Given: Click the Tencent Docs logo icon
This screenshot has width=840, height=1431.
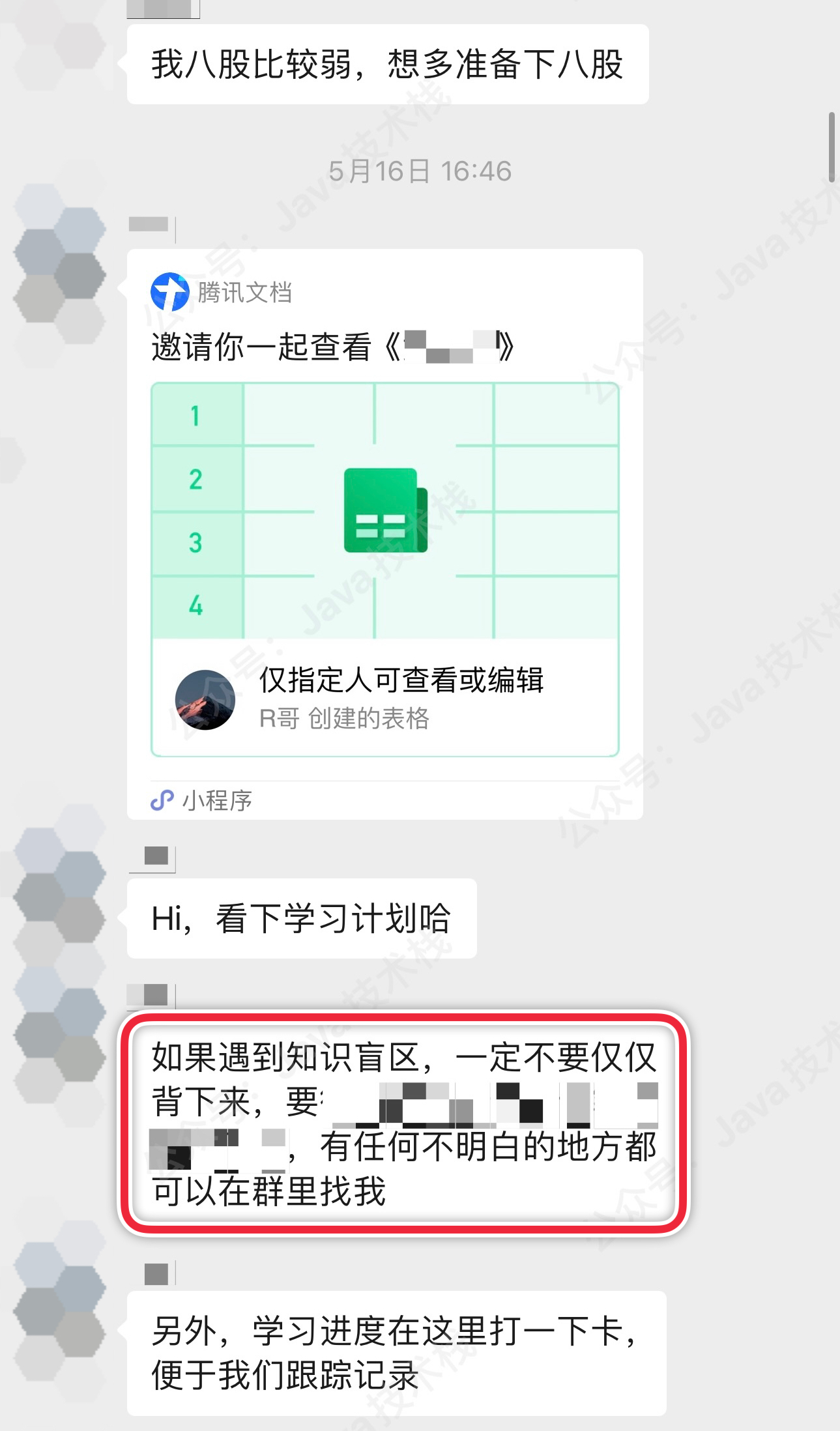Looking at the screenshot, I should click(169, 292).
